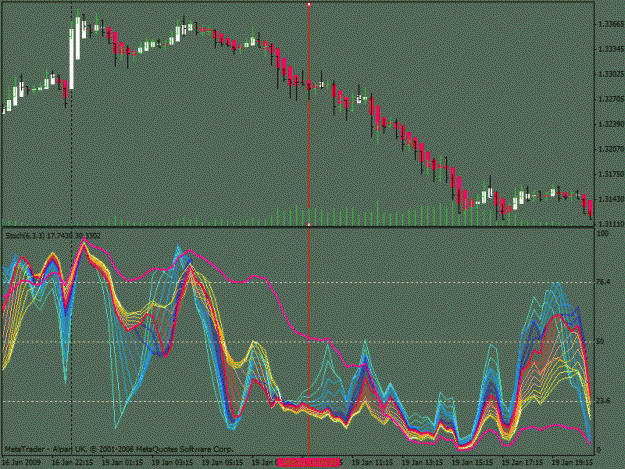Click the 1.32705 price level label
Image resolution: width=625 pixels, height=469 pixels.
pos(611,99)
